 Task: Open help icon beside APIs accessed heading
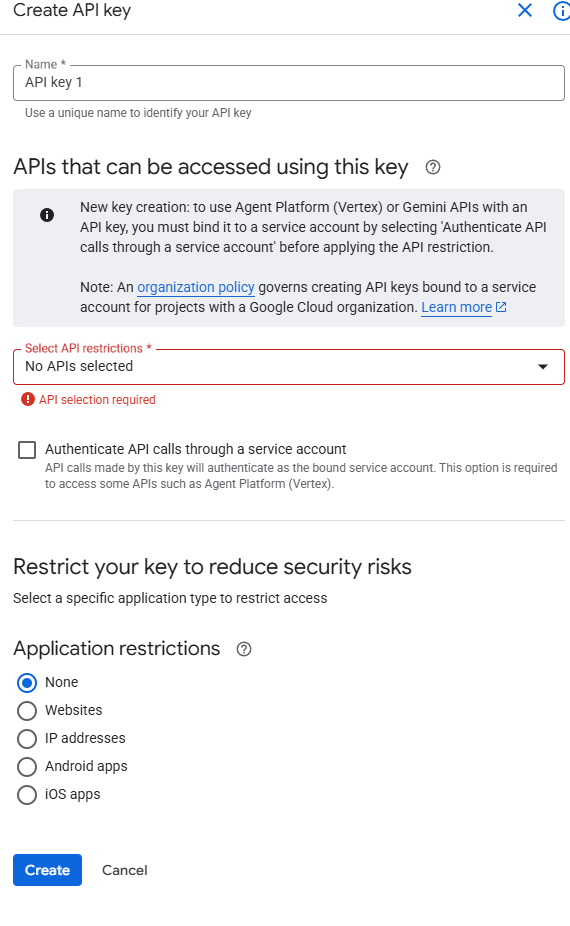click(433, 168)
